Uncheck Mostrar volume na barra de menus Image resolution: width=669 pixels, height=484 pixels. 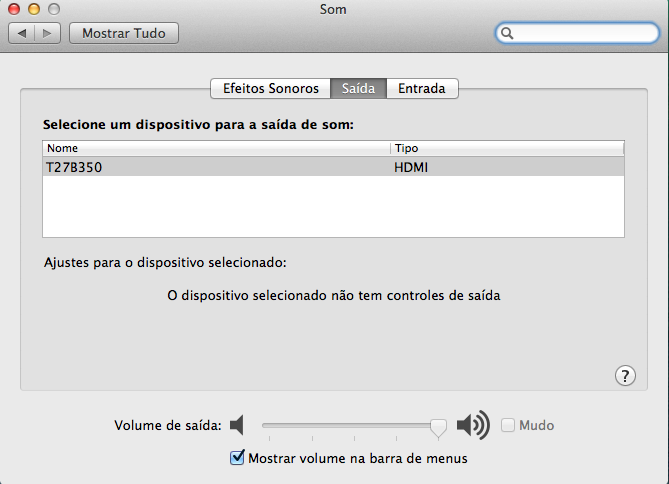[237, 458]
